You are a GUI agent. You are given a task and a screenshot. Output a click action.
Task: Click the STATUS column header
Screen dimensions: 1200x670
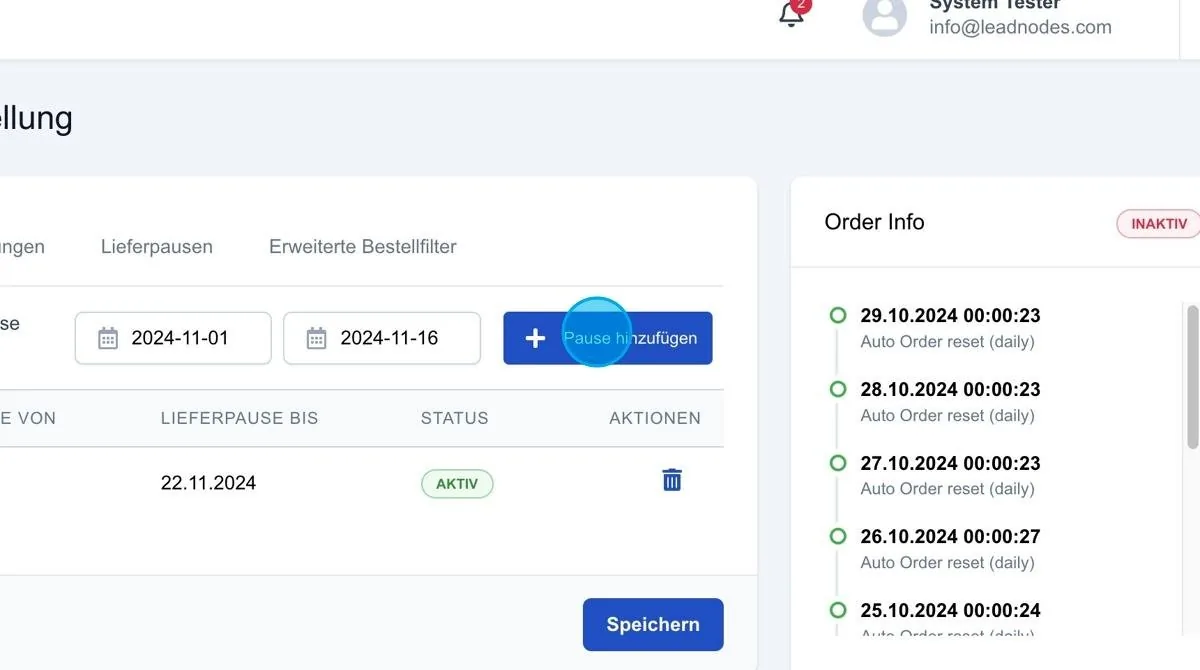click(x=455, y=418)
